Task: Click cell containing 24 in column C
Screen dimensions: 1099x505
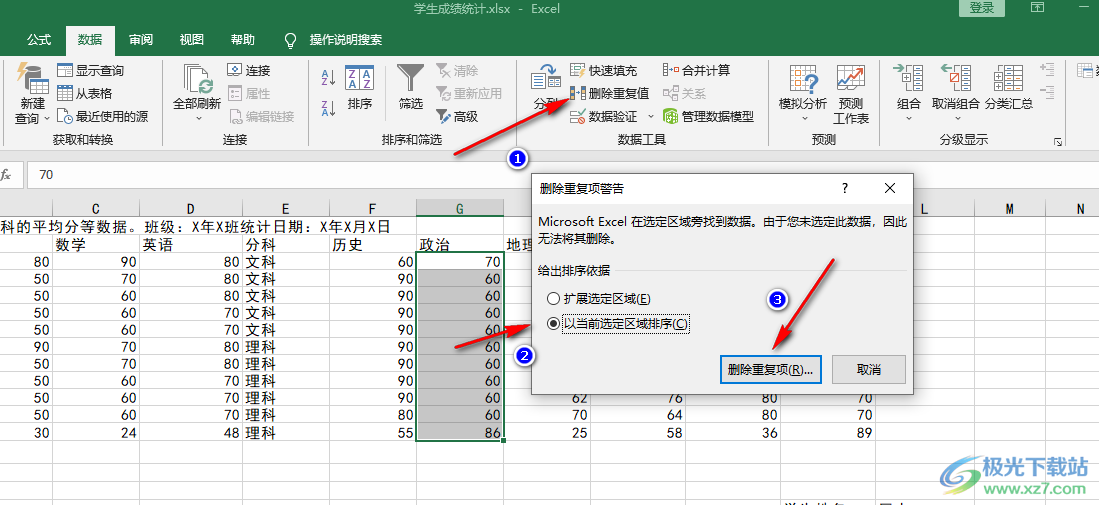Action: 96,433
